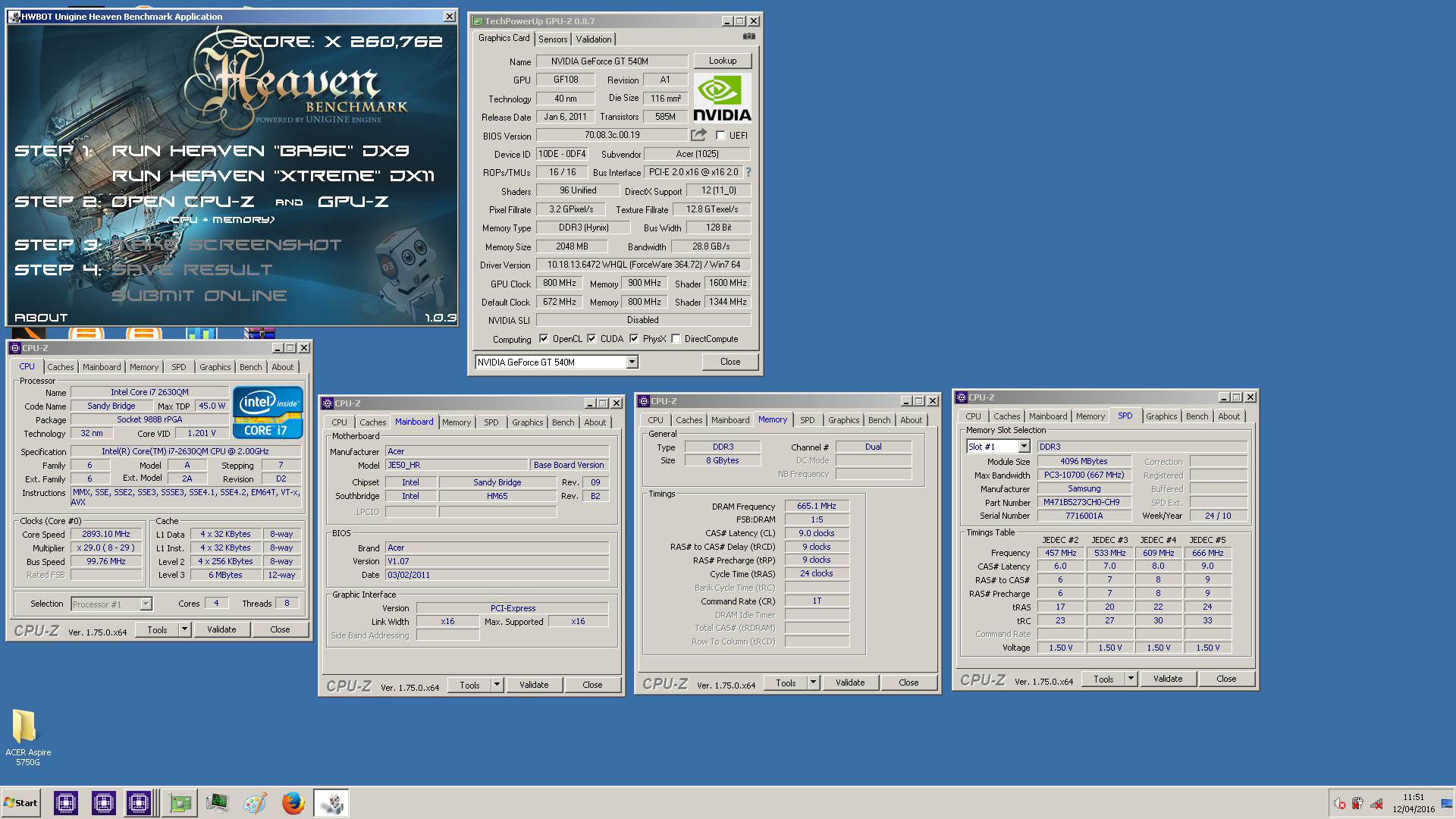Click RUN HEAVEN "XTREME" DX11
The image size is (1456, 819).
pos(273,176)
